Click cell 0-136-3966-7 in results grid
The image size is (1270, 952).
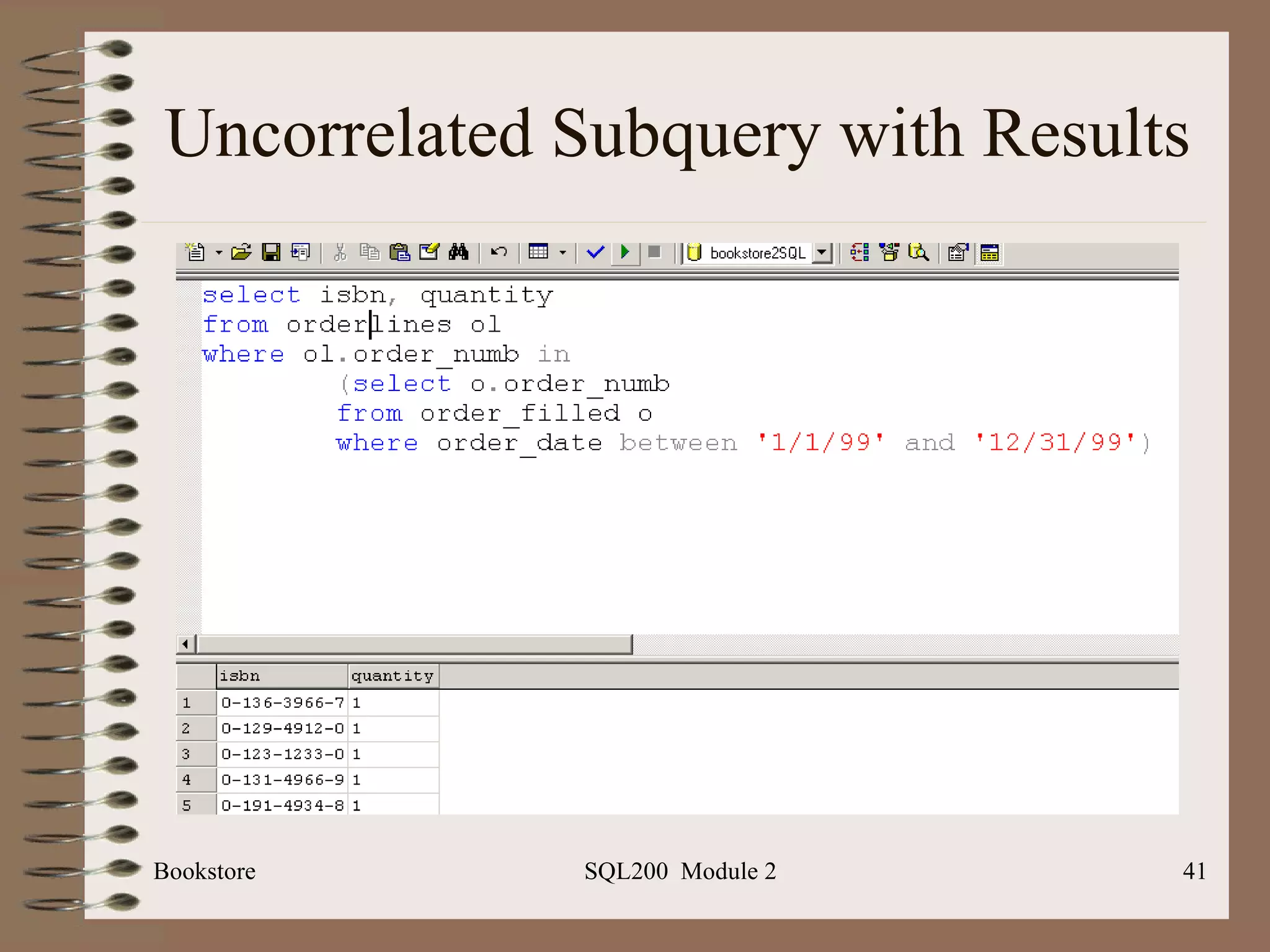282,703
